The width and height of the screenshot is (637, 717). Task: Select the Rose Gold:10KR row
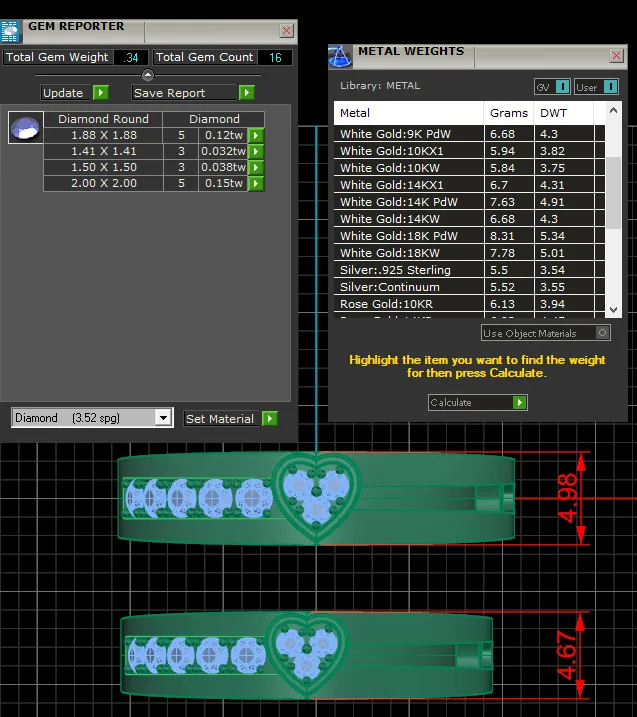point(469,304)
